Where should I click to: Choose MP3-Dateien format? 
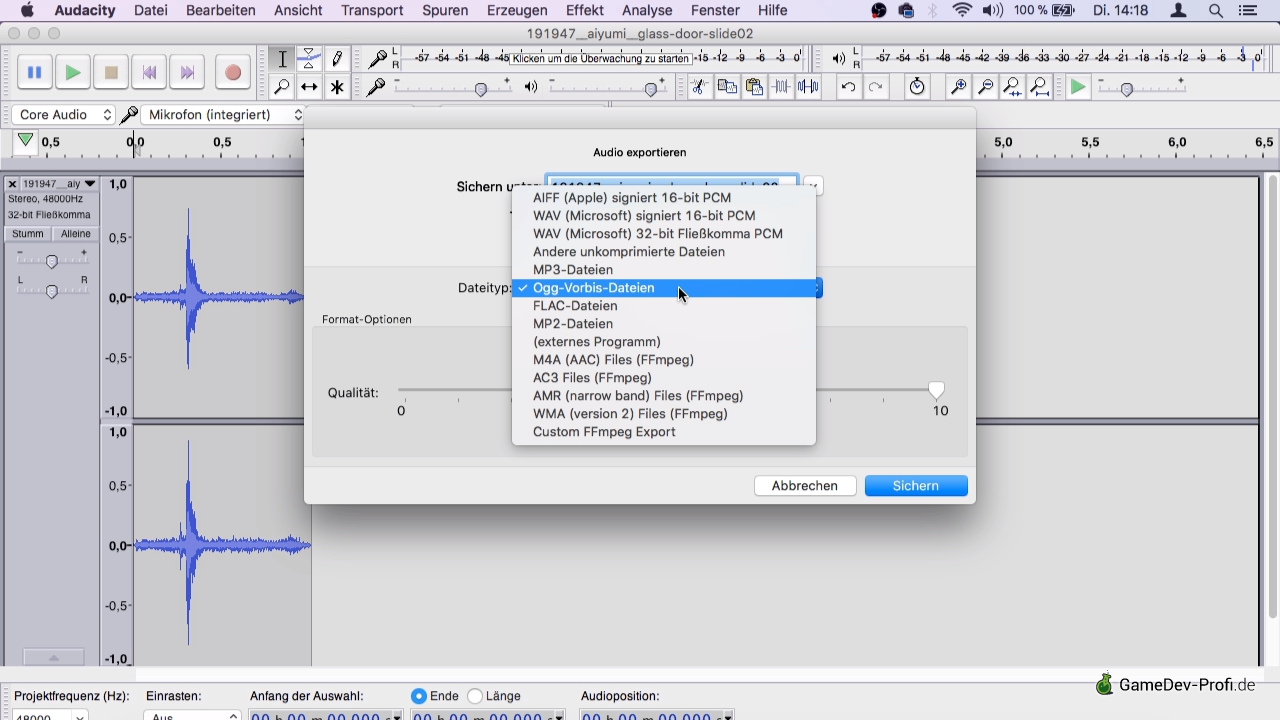[x=664, y=270]
